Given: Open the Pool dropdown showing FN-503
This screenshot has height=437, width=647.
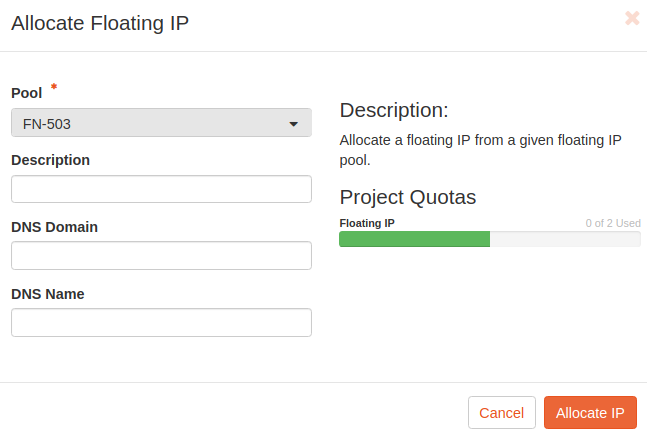Looking at the screenshot, I should pyautogui.click(x=160, y=123).
